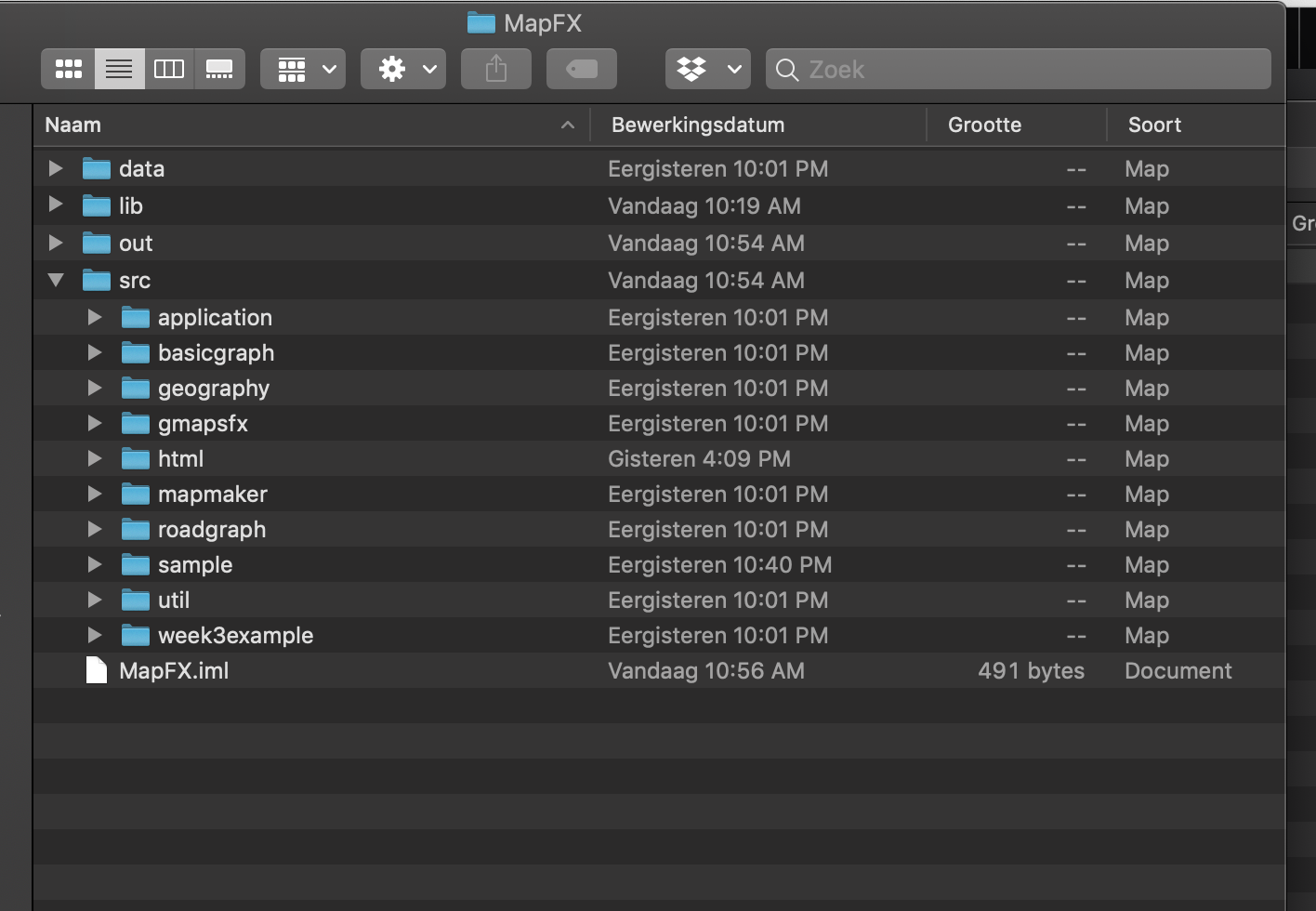Expand the html folder
1316x911 pixels.
click(95, 458)
